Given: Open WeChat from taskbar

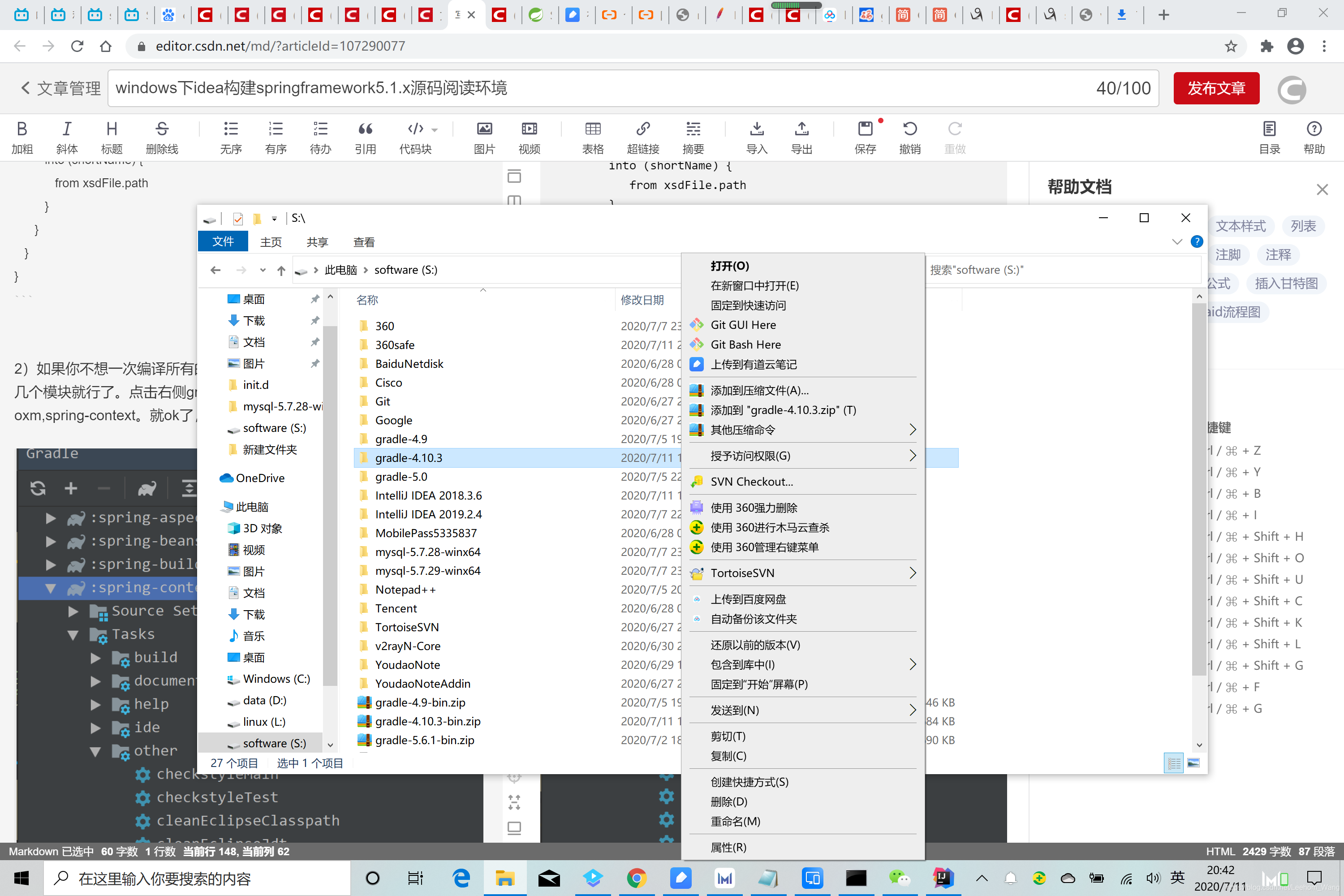Looking at the screenshot, I should pos(900,878).
